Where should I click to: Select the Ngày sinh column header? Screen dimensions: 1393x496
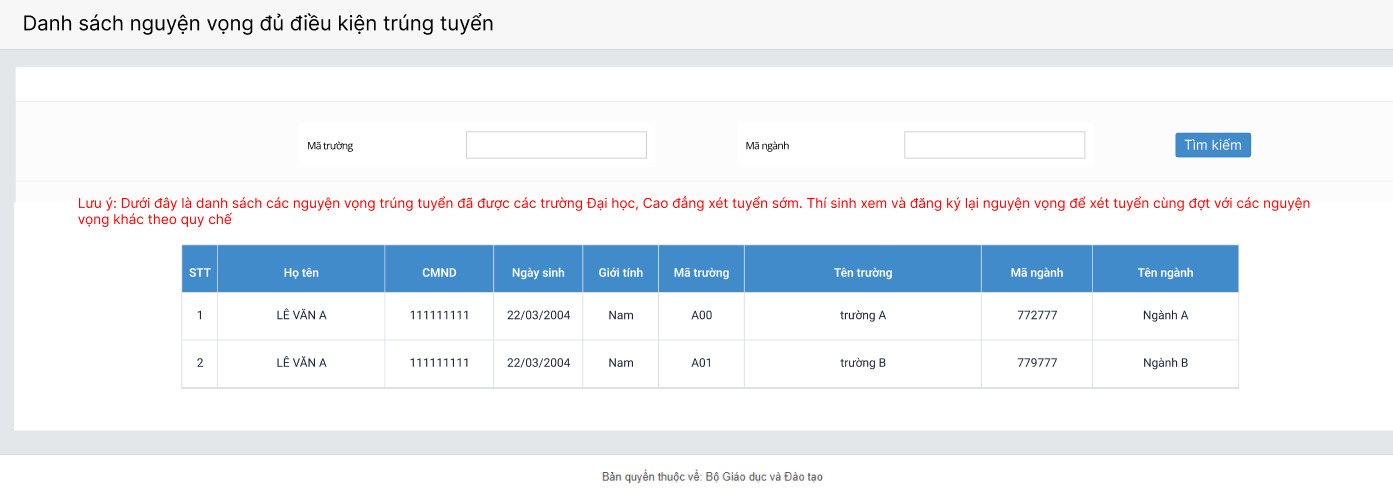[538, 273]
